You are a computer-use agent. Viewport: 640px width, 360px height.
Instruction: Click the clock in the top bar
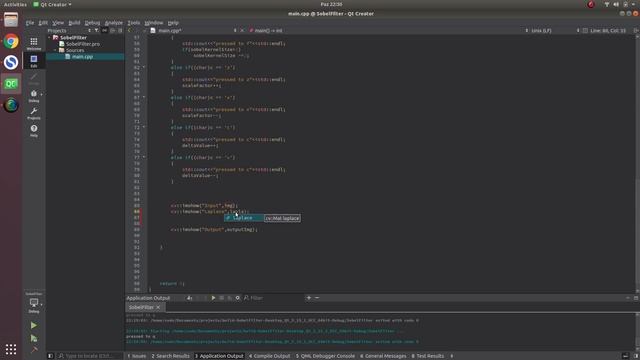coord(331,4)
